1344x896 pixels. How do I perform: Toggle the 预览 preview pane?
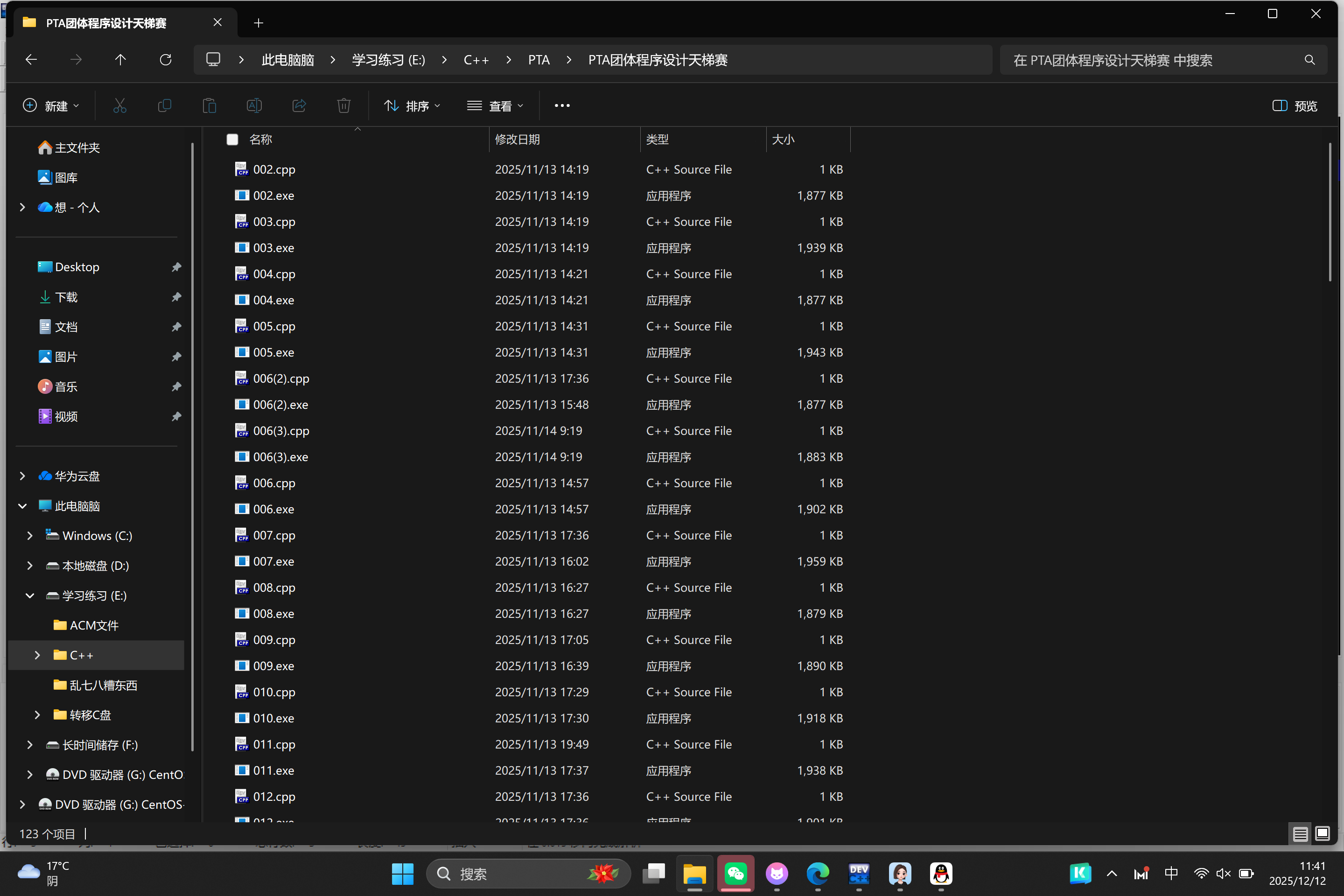coord(1295,106)
